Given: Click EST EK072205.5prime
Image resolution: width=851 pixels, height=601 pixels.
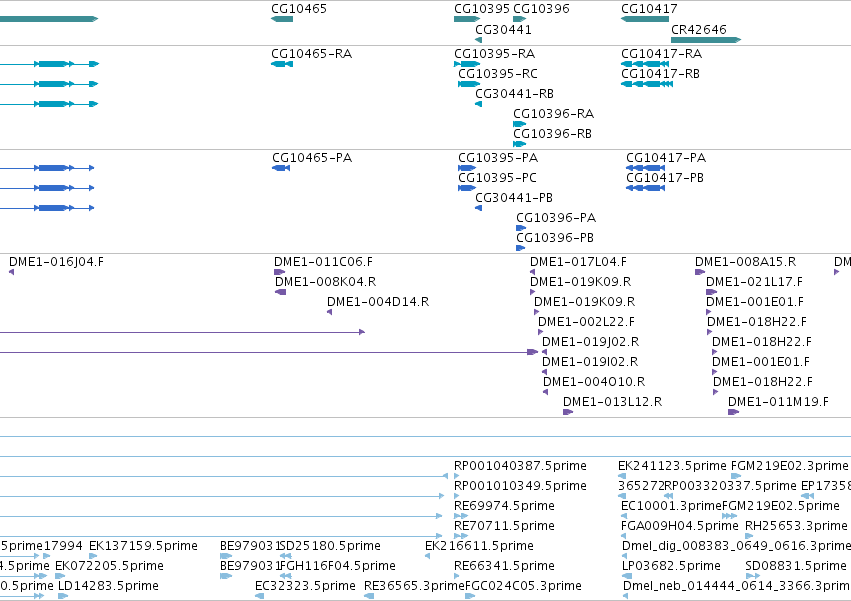Looking at the screenshot, I should pos(109,566).
